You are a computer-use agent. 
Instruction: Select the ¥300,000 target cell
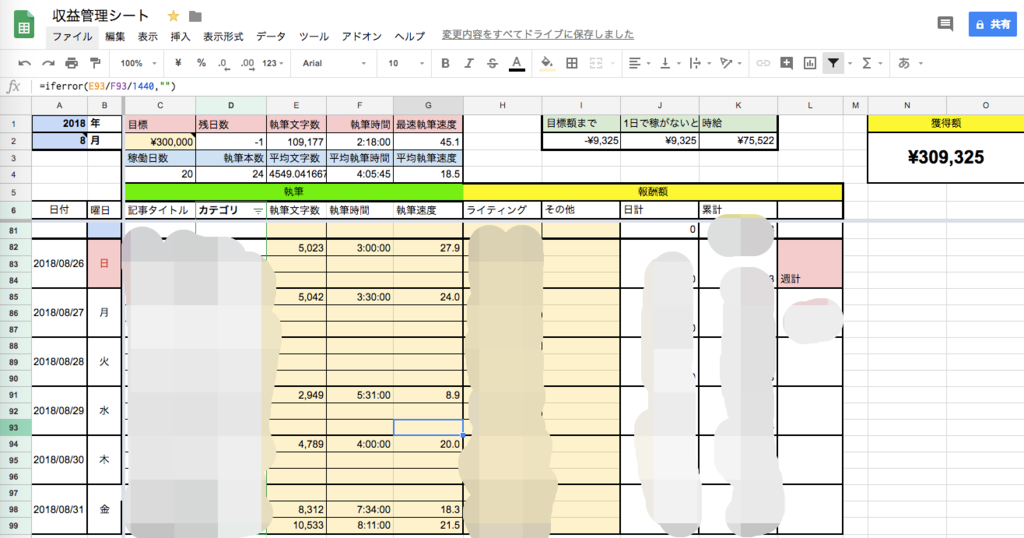click(x=160, y=141)
